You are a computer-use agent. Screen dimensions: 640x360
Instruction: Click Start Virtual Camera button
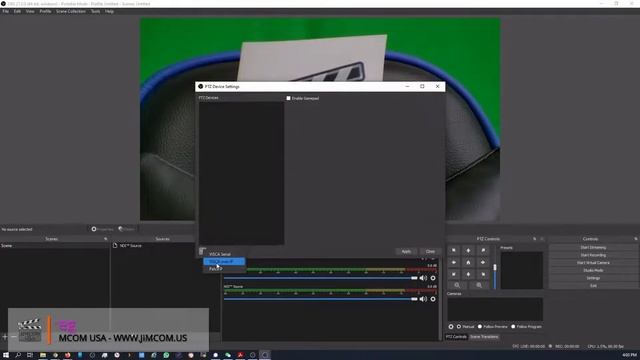(x=593, y=263)
